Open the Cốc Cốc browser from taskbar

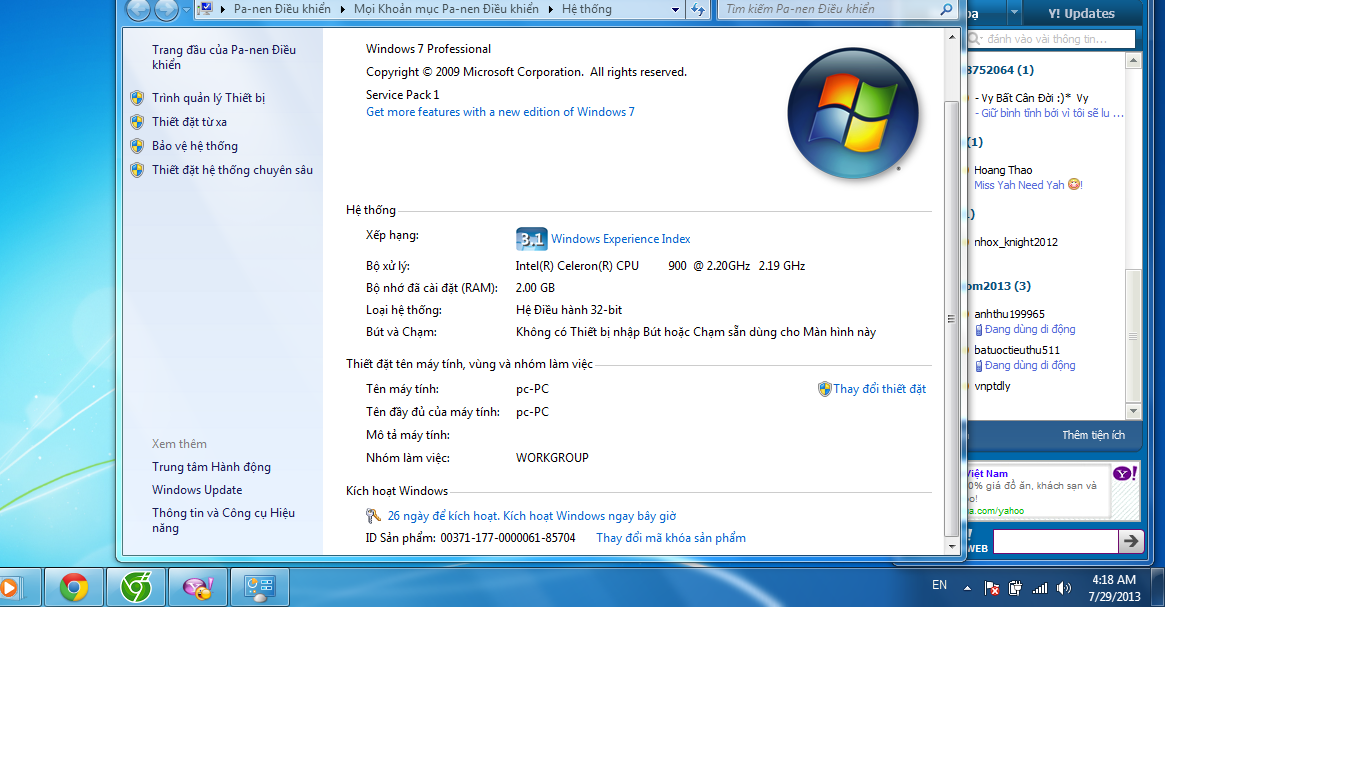click(x=136, y=588)
